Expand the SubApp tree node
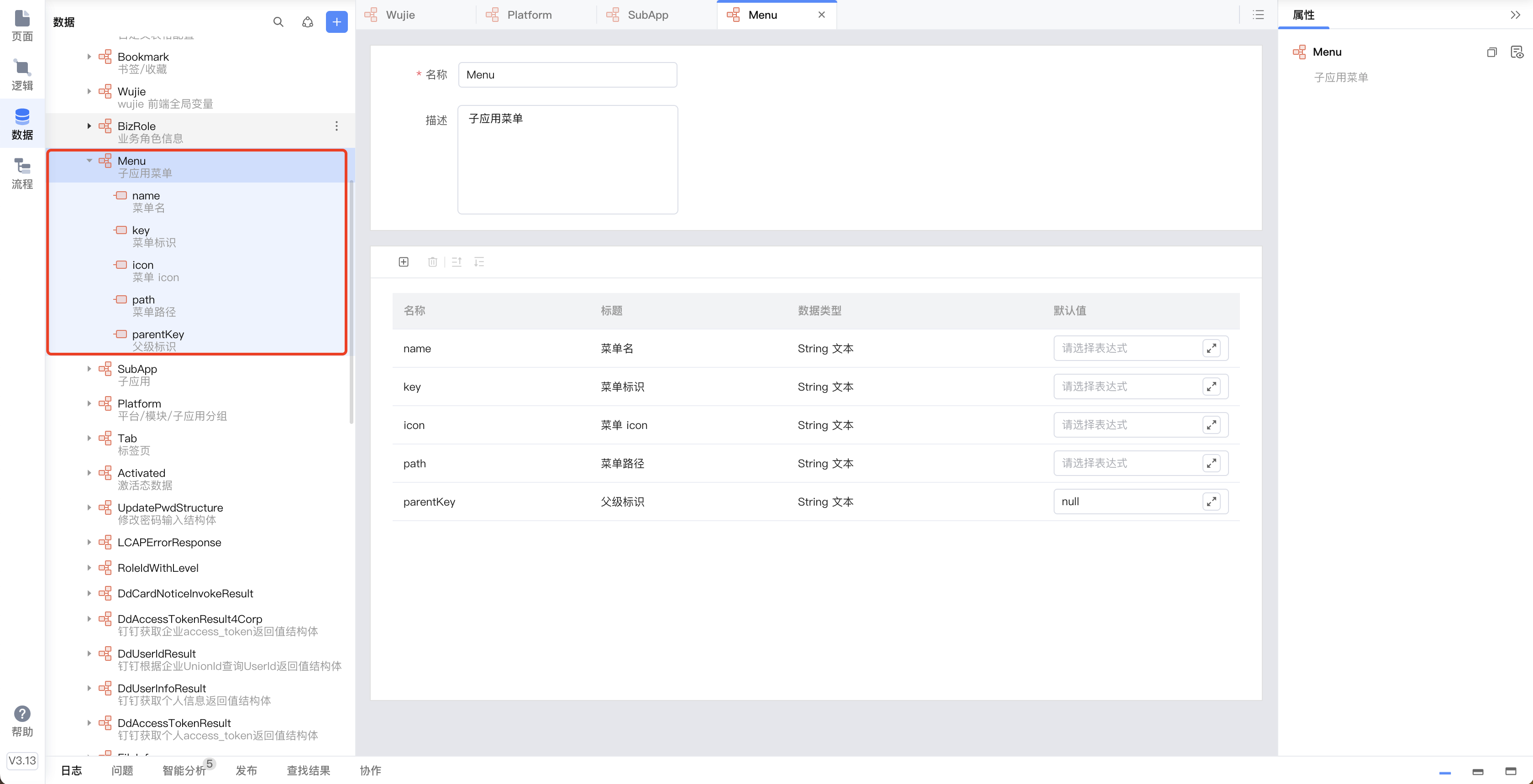 89,369
